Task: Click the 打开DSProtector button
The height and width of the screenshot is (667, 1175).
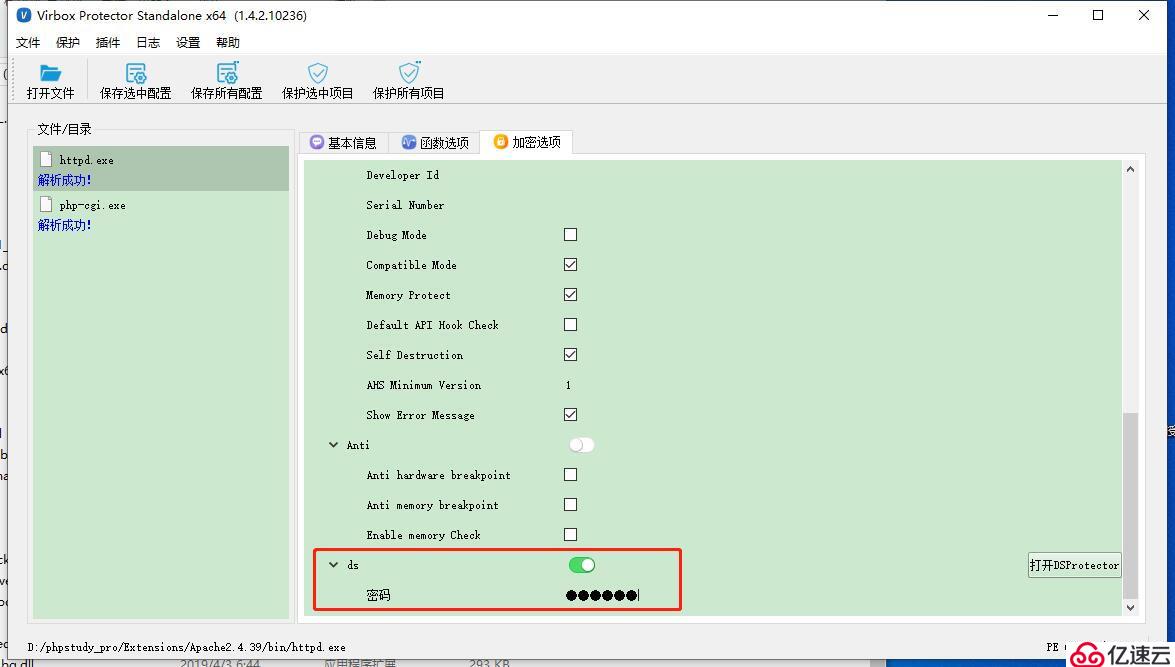Action: [x=1075, y=565]
